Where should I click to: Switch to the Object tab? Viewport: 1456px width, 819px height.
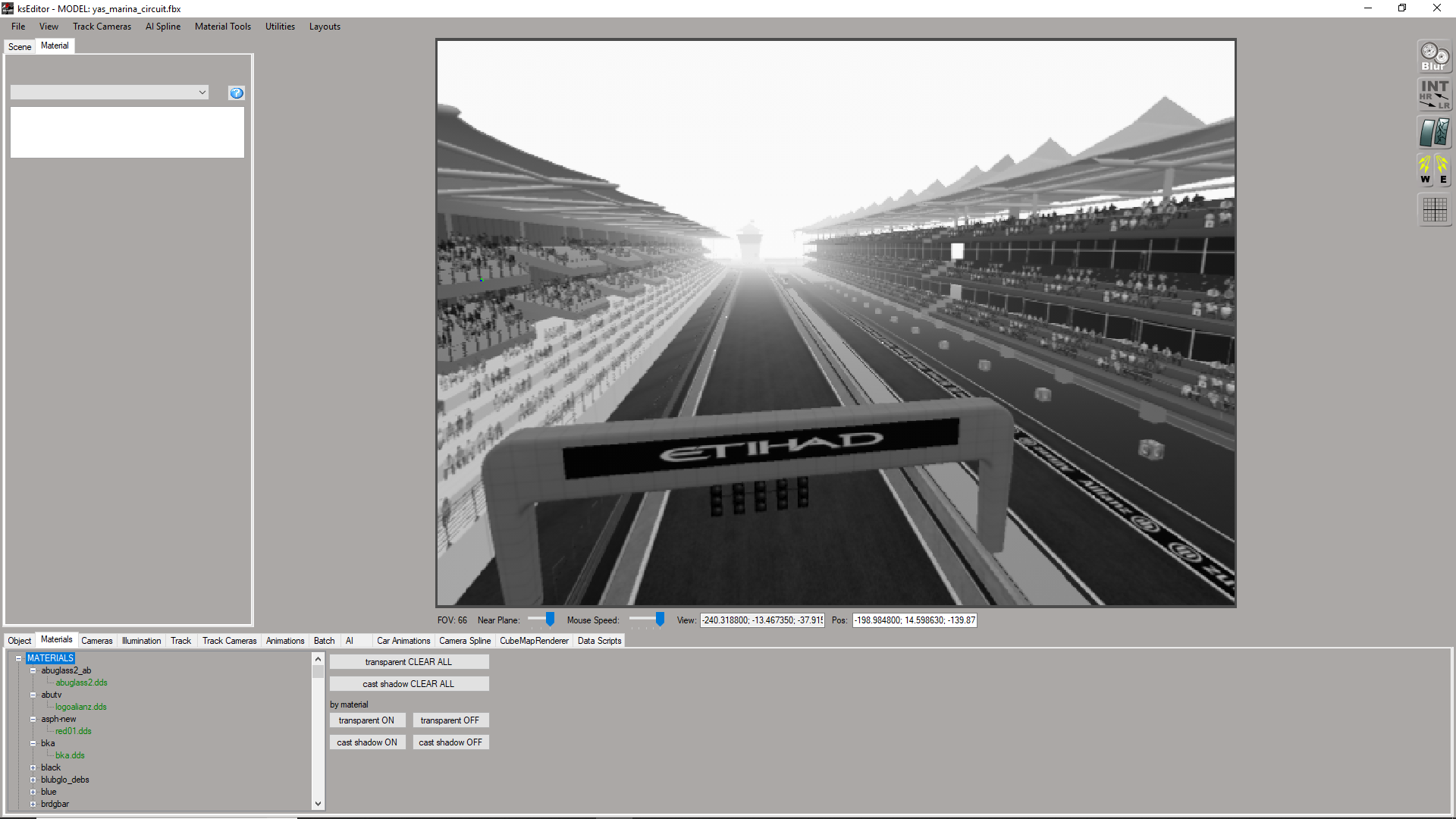click(20, 641)
